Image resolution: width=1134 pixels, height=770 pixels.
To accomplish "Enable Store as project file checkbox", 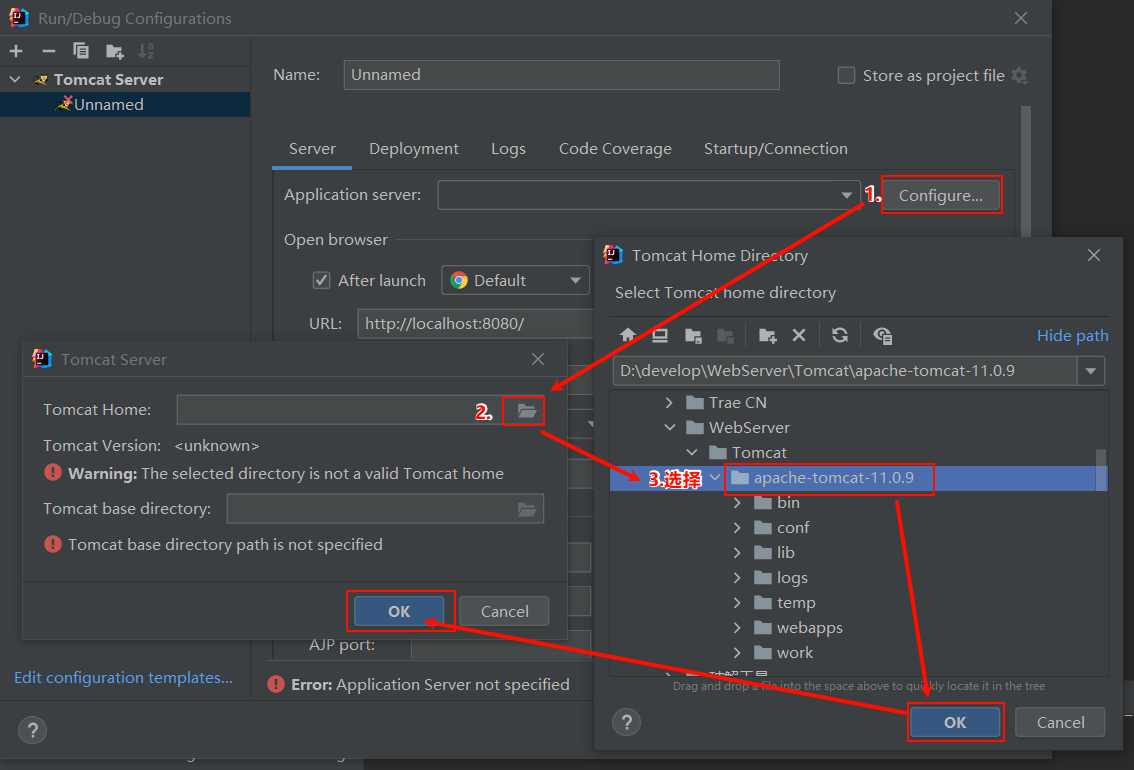I will tap(846, 75).
